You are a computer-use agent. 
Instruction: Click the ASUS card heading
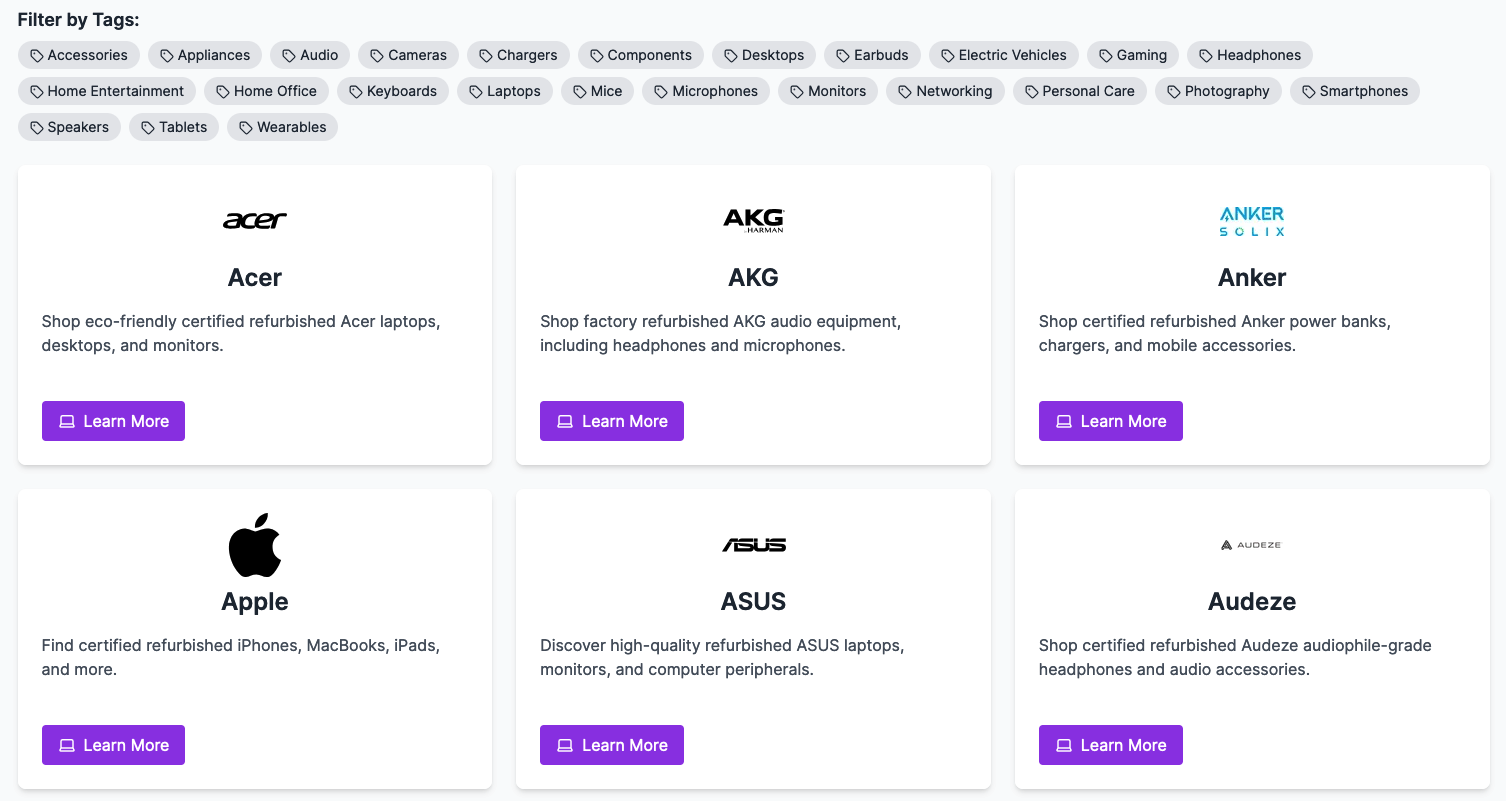(753, 601)
